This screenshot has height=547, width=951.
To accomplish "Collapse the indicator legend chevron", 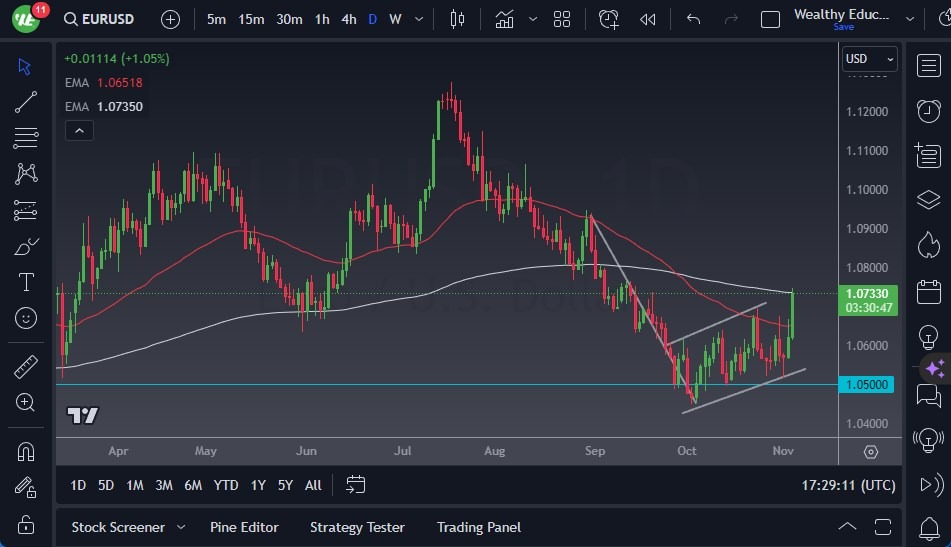I will [78, 130].
